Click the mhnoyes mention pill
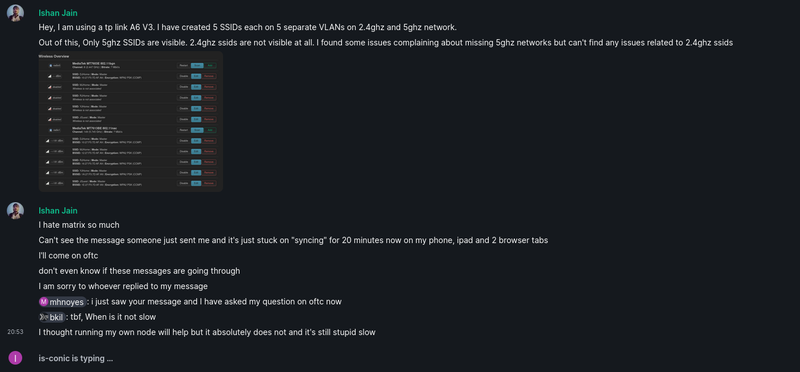Screen dimensions: 800x372 [x=62, y=302]
